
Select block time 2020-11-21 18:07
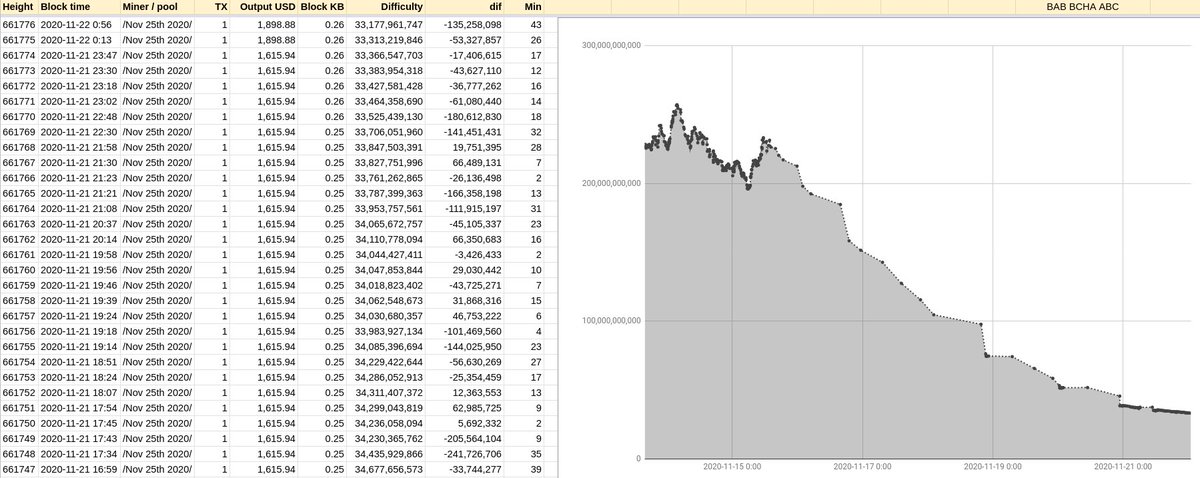click(x=78, y=393)
